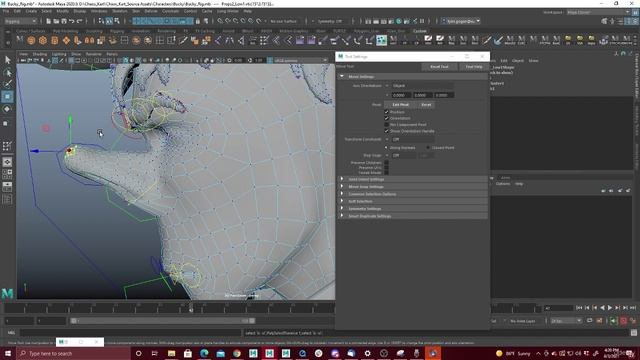Click the Reset Tool button
This screenshot has height=360, width=640.
coord(439,67)
